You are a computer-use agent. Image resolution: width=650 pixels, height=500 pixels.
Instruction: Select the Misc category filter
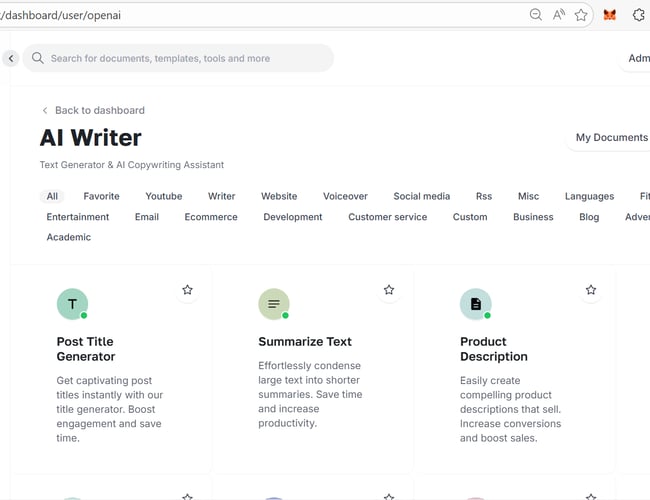click(529, 196)
